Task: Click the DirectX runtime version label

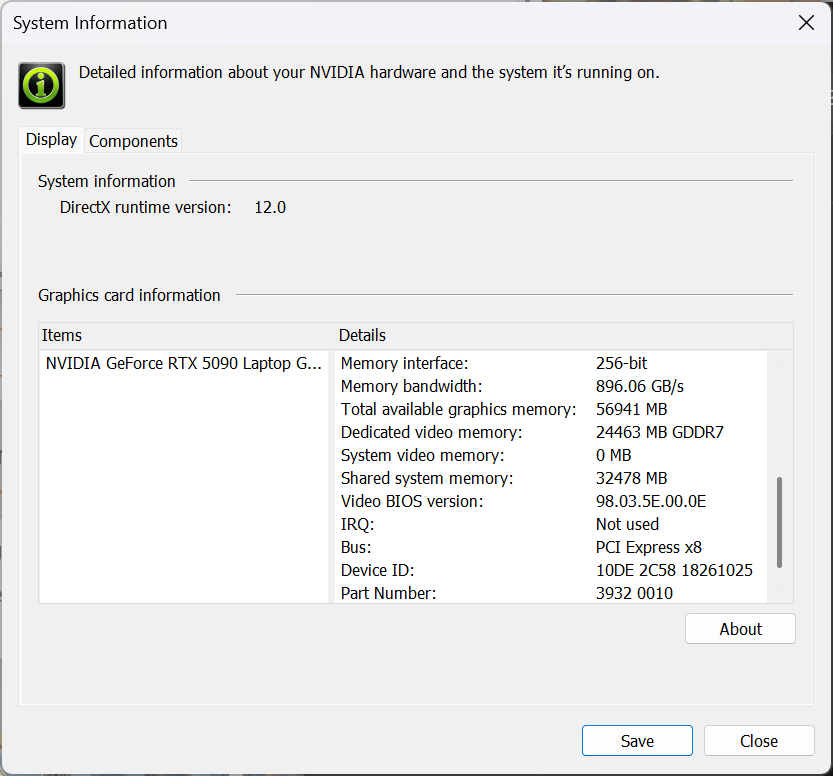Action: click(146, 208)
